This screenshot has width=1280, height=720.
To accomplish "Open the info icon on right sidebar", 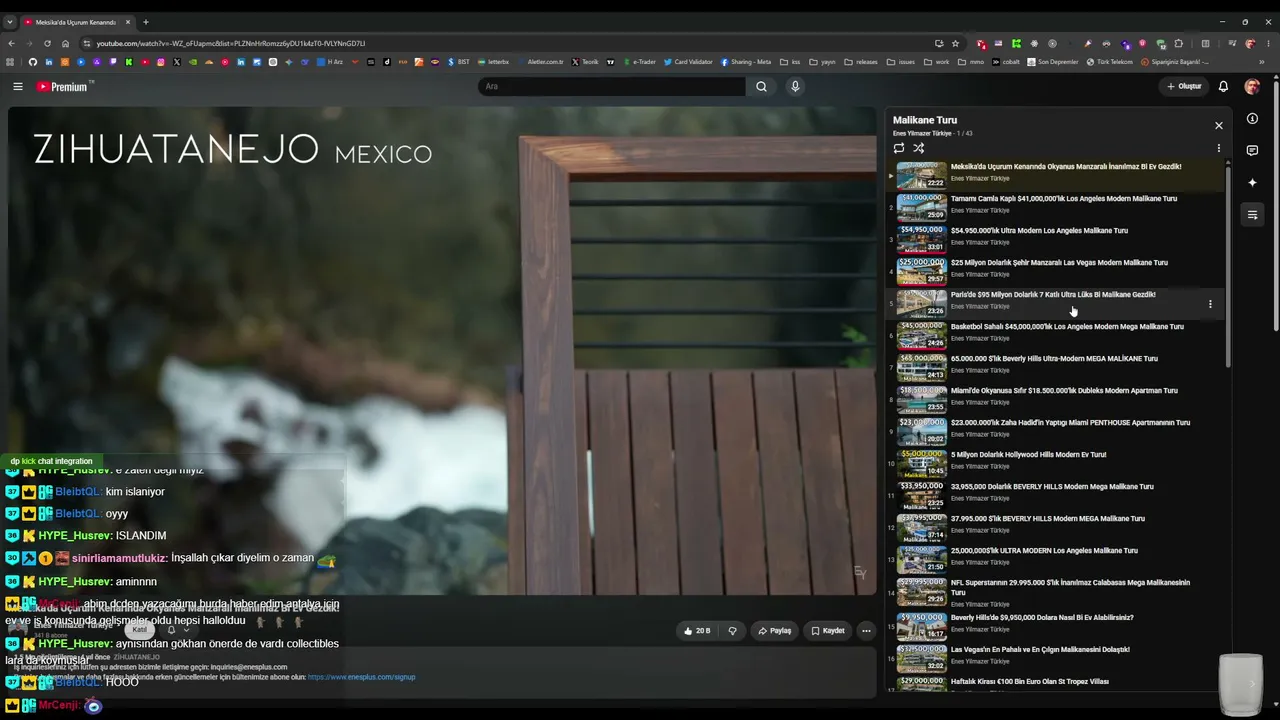I will point(1252,119).
